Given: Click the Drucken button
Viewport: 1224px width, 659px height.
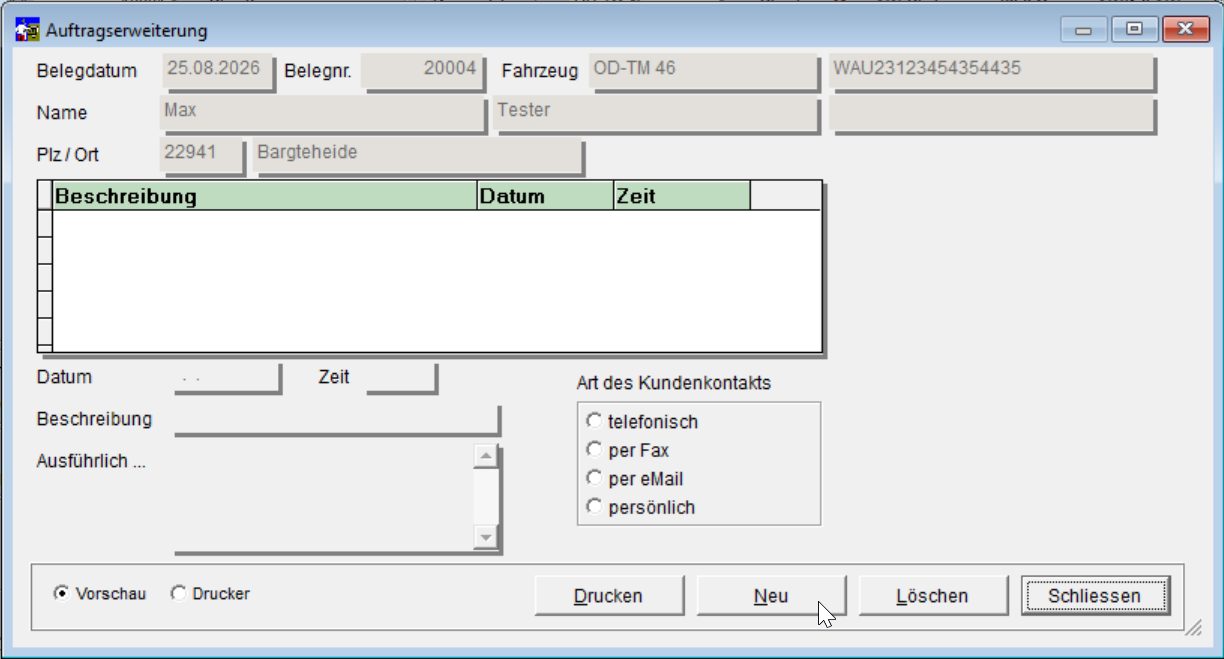Looking at the screenshot, I should pos(609,596).
